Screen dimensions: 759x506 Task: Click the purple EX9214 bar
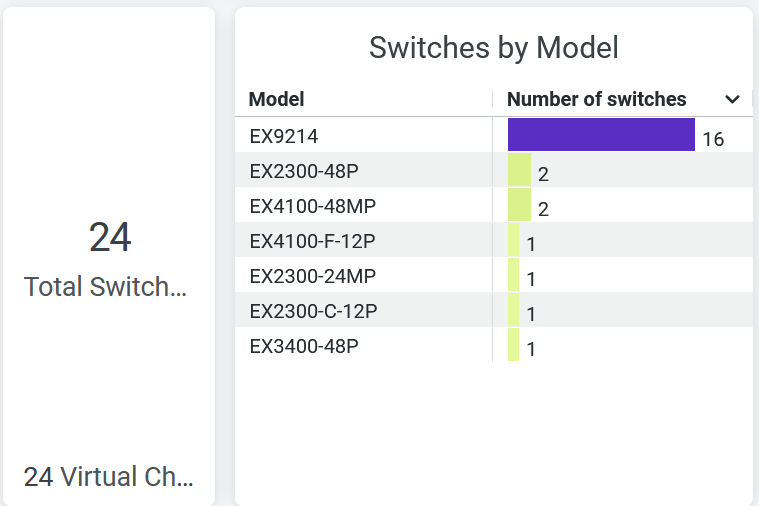[601, 135]
